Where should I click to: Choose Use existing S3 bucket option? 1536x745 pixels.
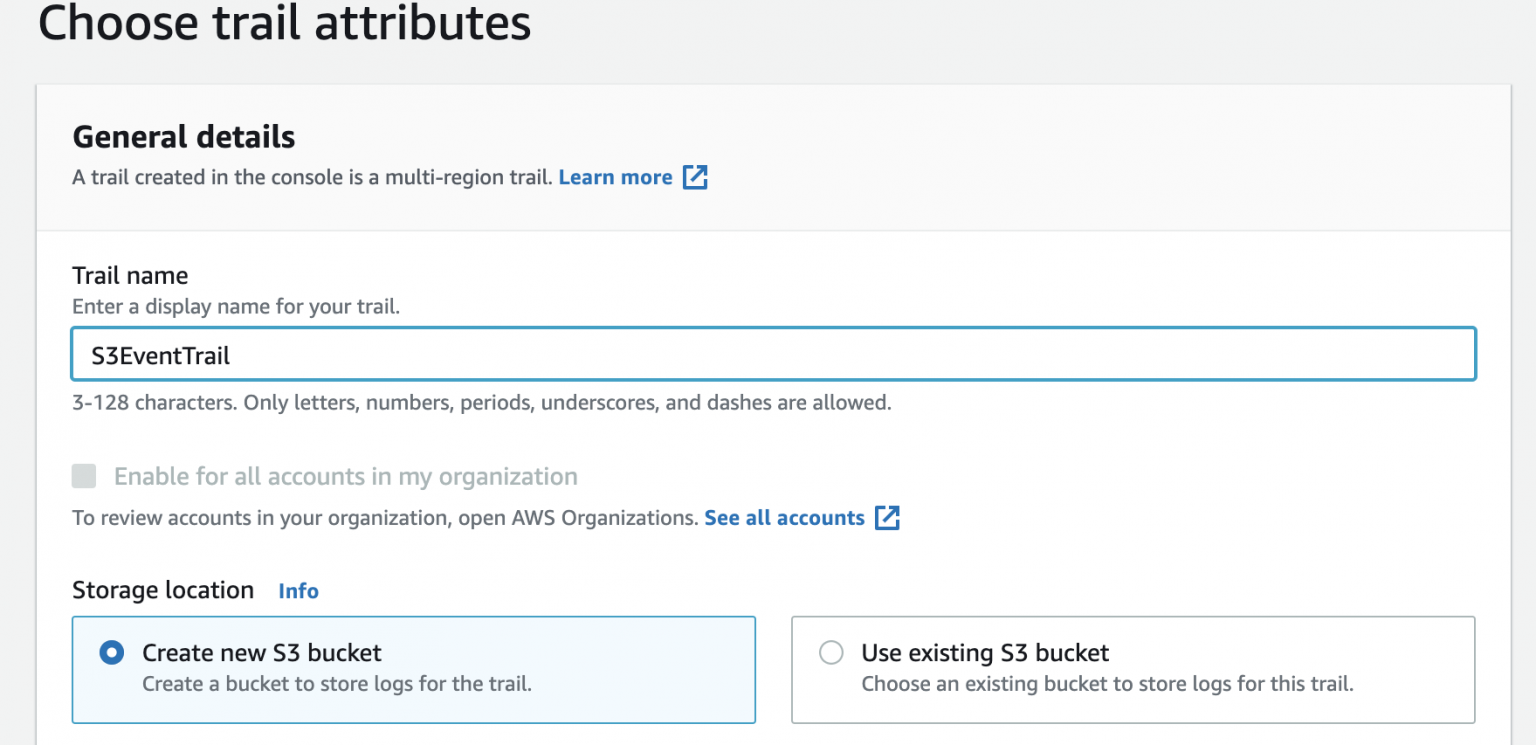[x=831, y=652]
